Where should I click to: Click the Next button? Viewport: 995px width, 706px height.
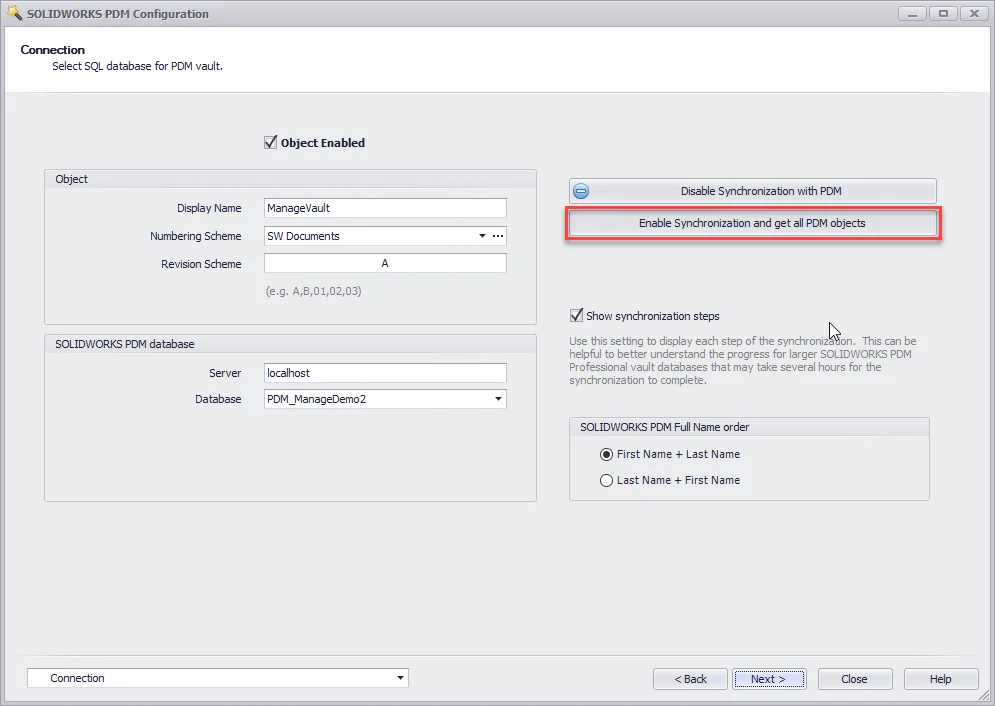pos(768,679)
